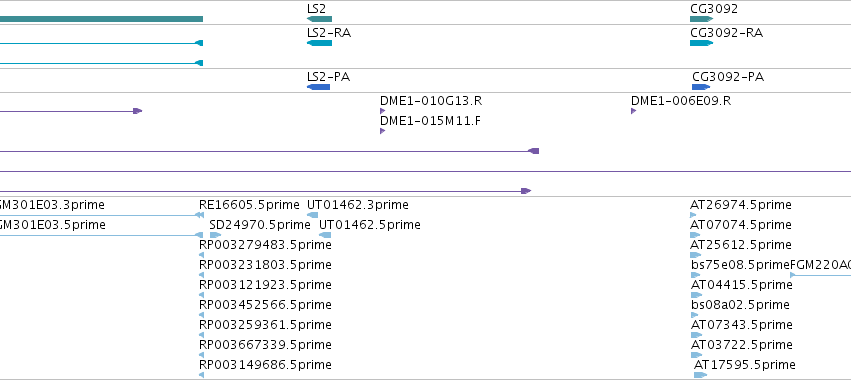Select the LS2 gene arrow glyph

pos(319,19)
